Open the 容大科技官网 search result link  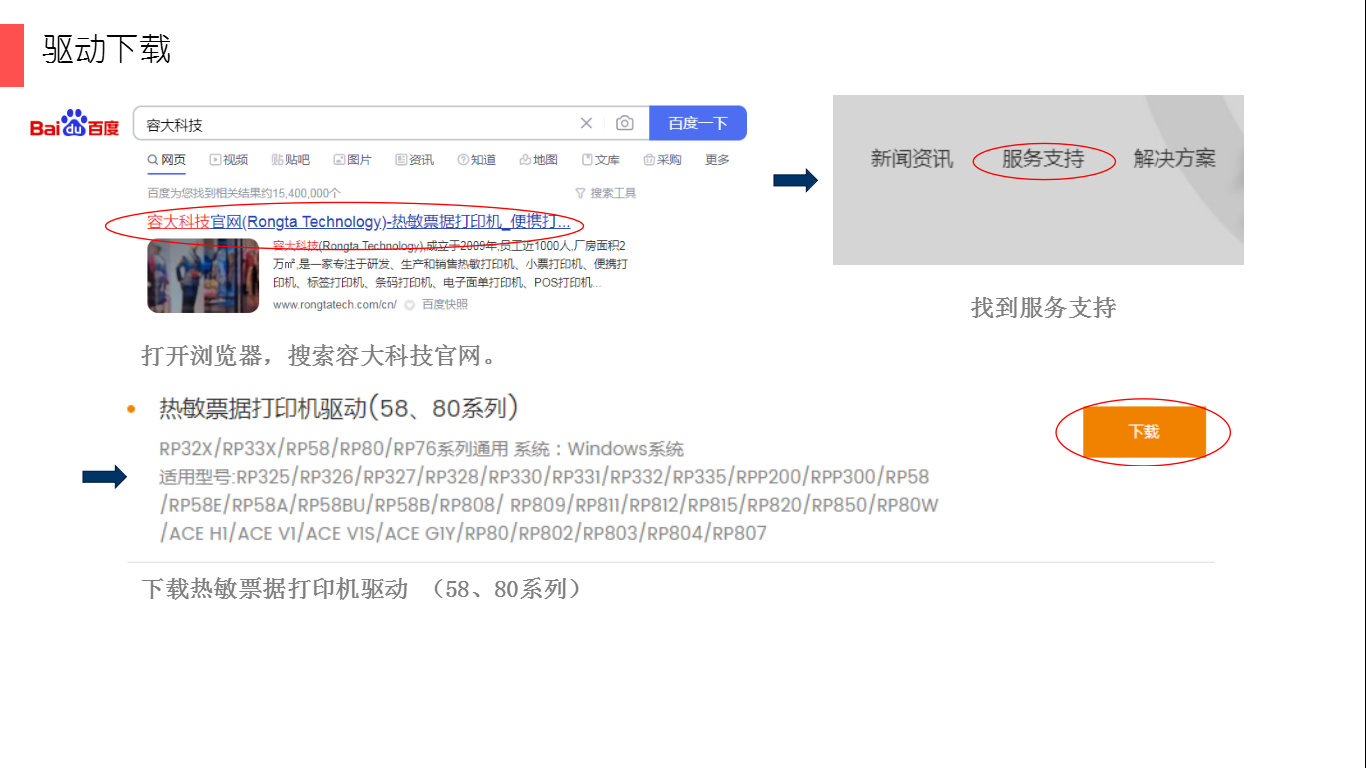tap(358, 222)
